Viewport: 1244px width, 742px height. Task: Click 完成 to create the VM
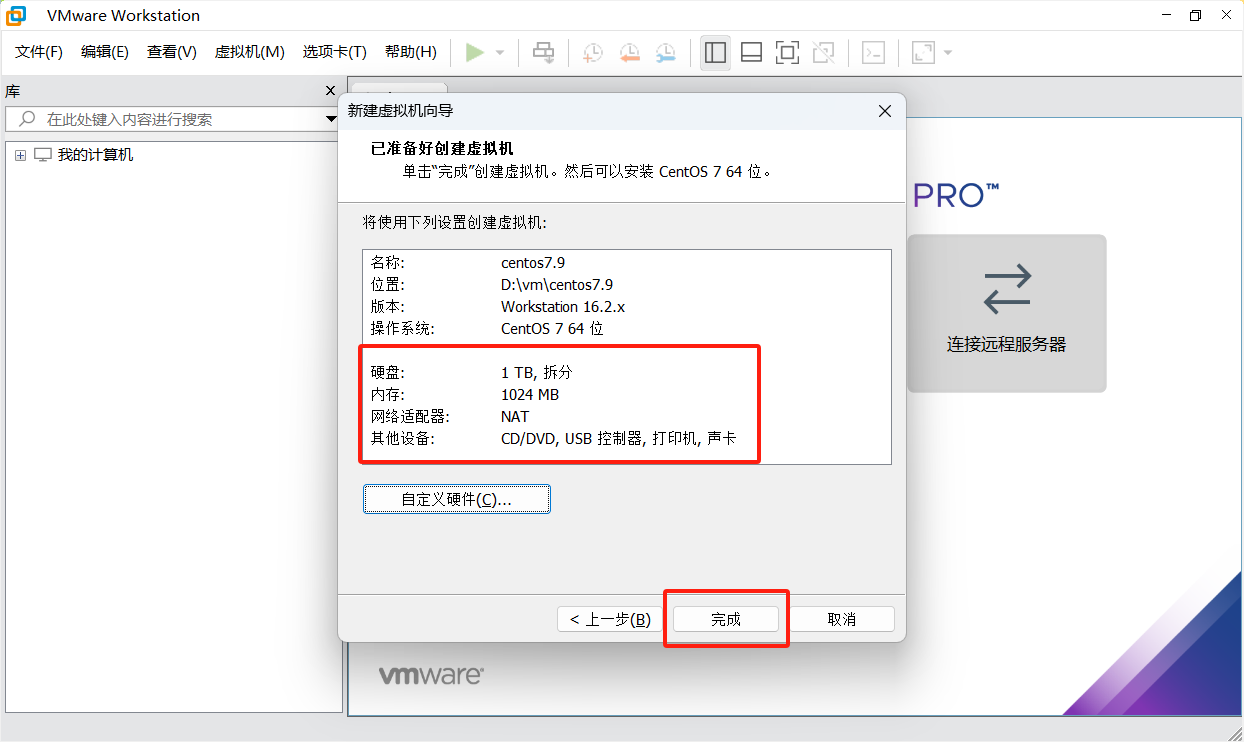pyautogui.click(x=726, y=619)
